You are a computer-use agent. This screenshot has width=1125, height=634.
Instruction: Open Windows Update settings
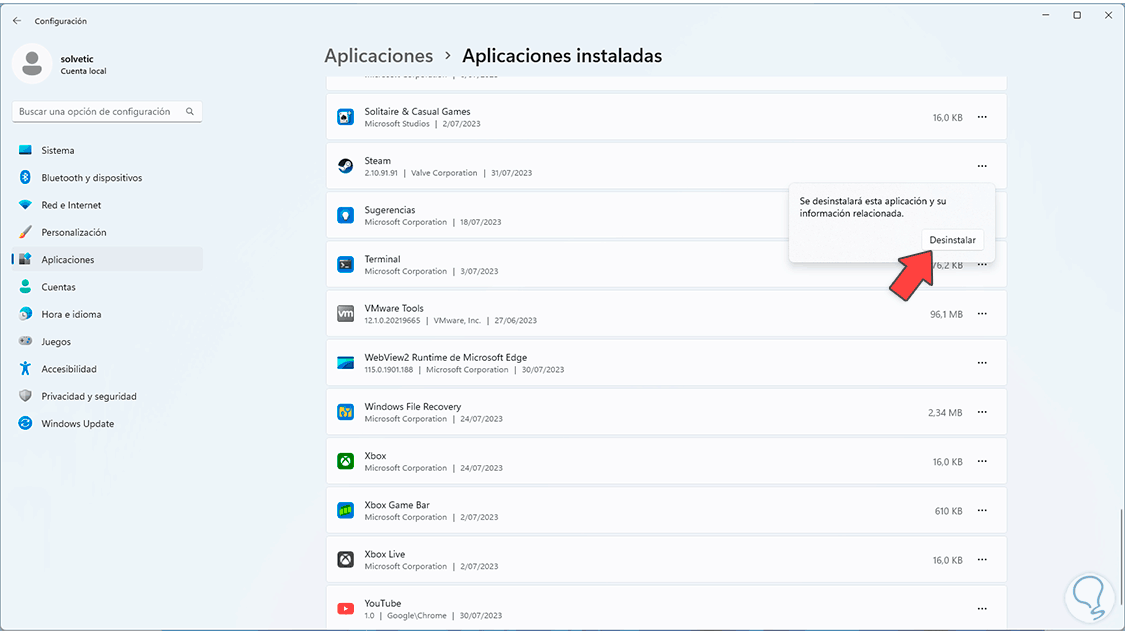[107, 423]
